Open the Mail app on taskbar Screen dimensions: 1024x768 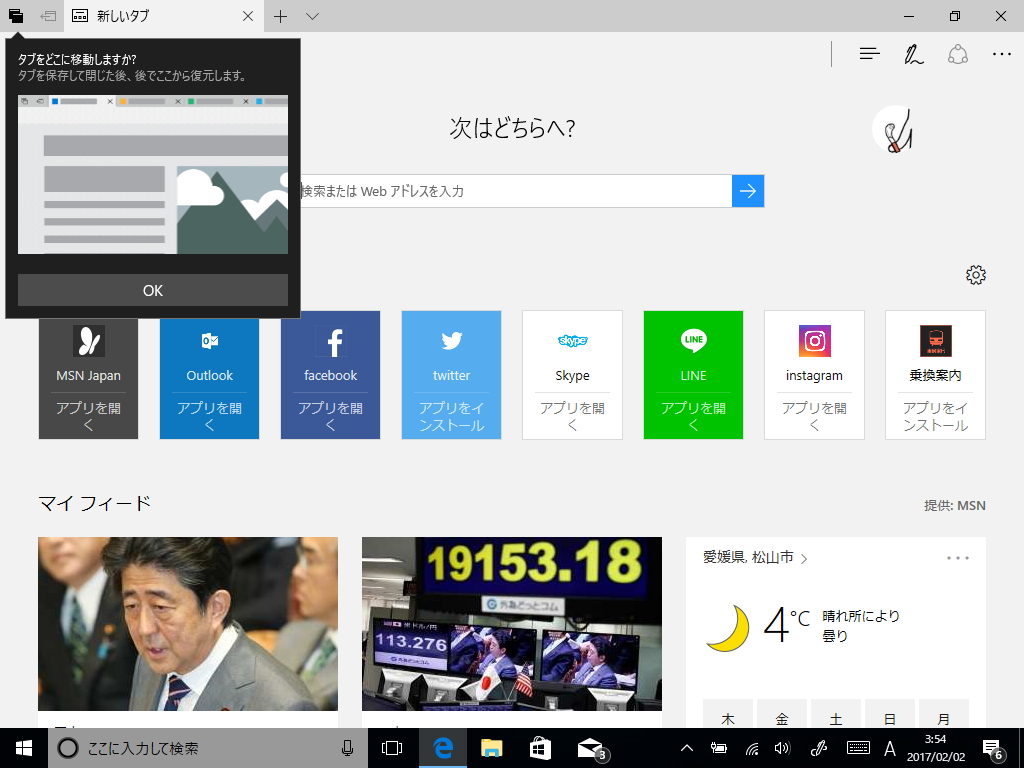point(591,748)
